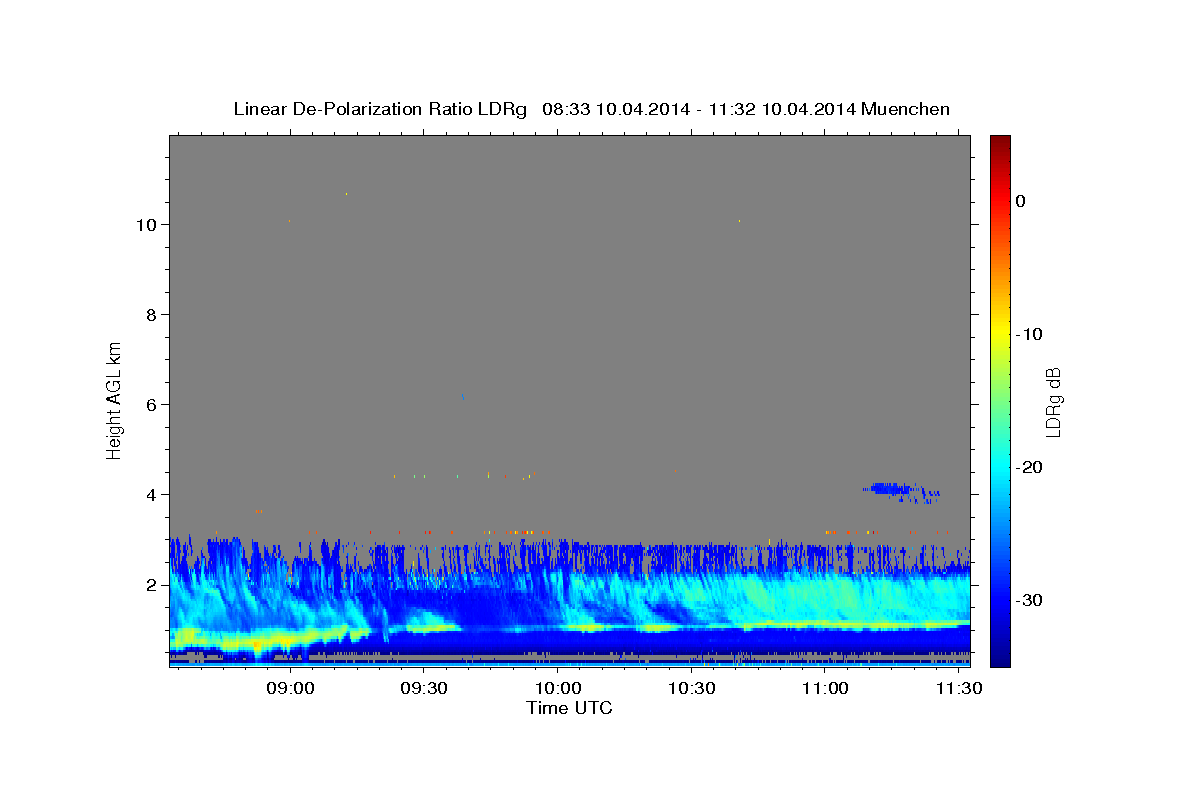Click the plot title 'Linear De-Polarization Ratio LDRg'
1200x800 pixels.
click(x=379, y=109)
